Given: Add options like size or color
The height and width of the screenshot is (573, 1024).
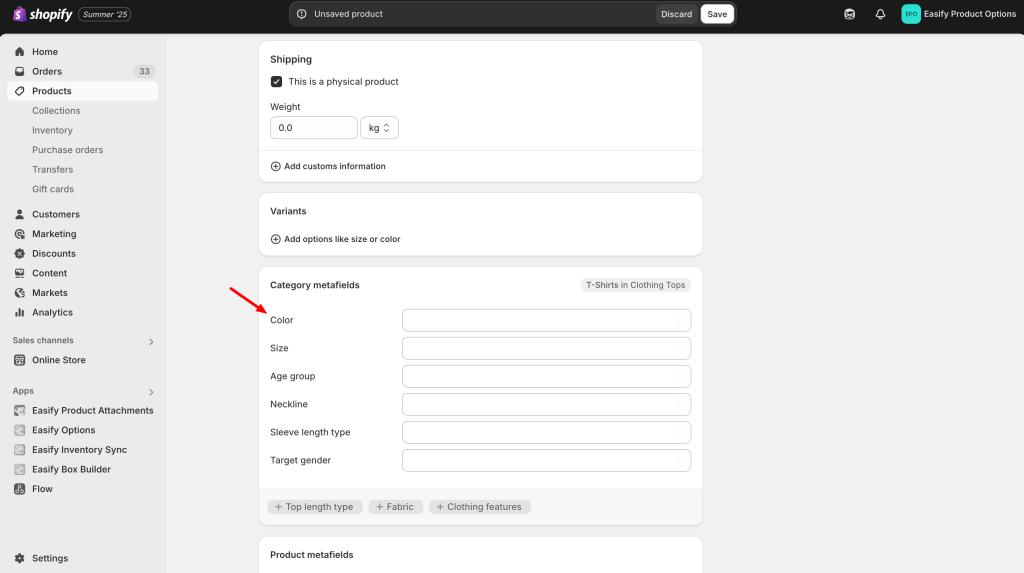Looking at the screenshot, I should pos(335,239).
